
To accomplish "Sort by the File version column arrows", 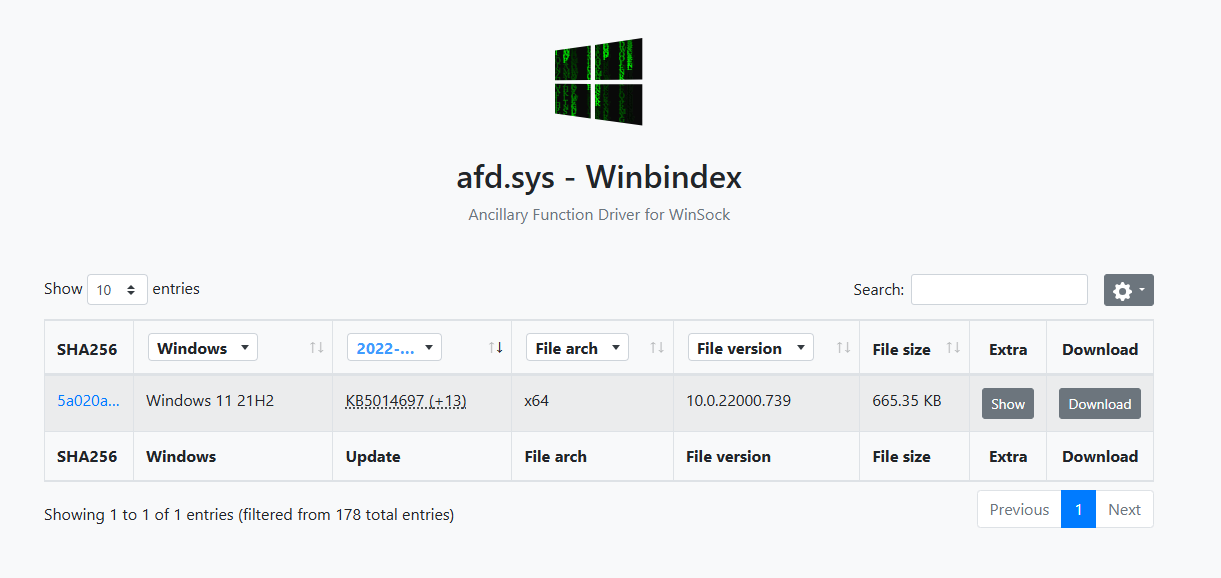I will click(x=844, y=348).
